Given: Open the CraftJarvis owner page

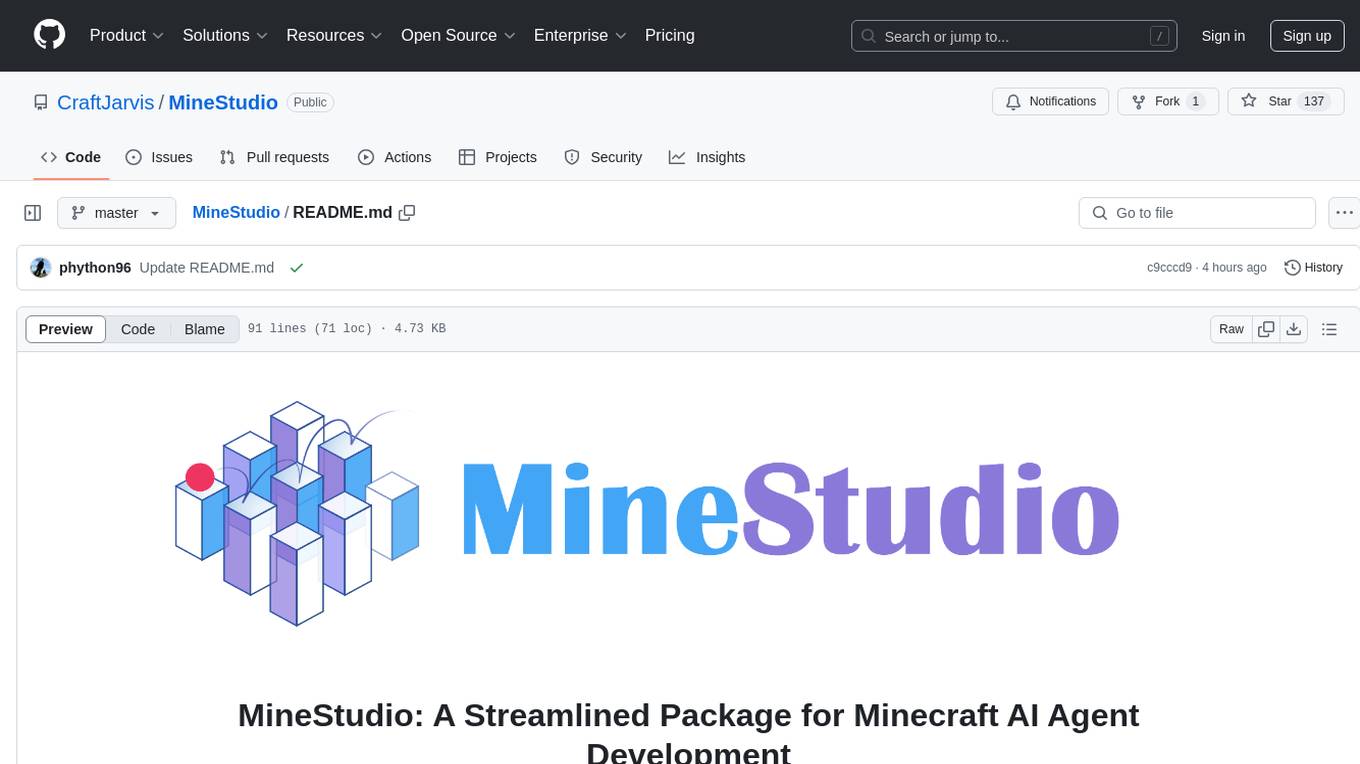Looking at the screenshot, I should pos(106,102).
